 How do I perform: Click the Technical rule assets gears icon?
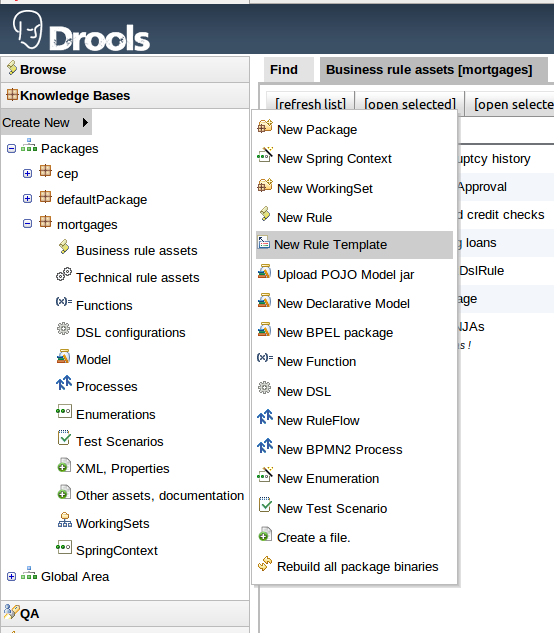[x=64, y=274]
